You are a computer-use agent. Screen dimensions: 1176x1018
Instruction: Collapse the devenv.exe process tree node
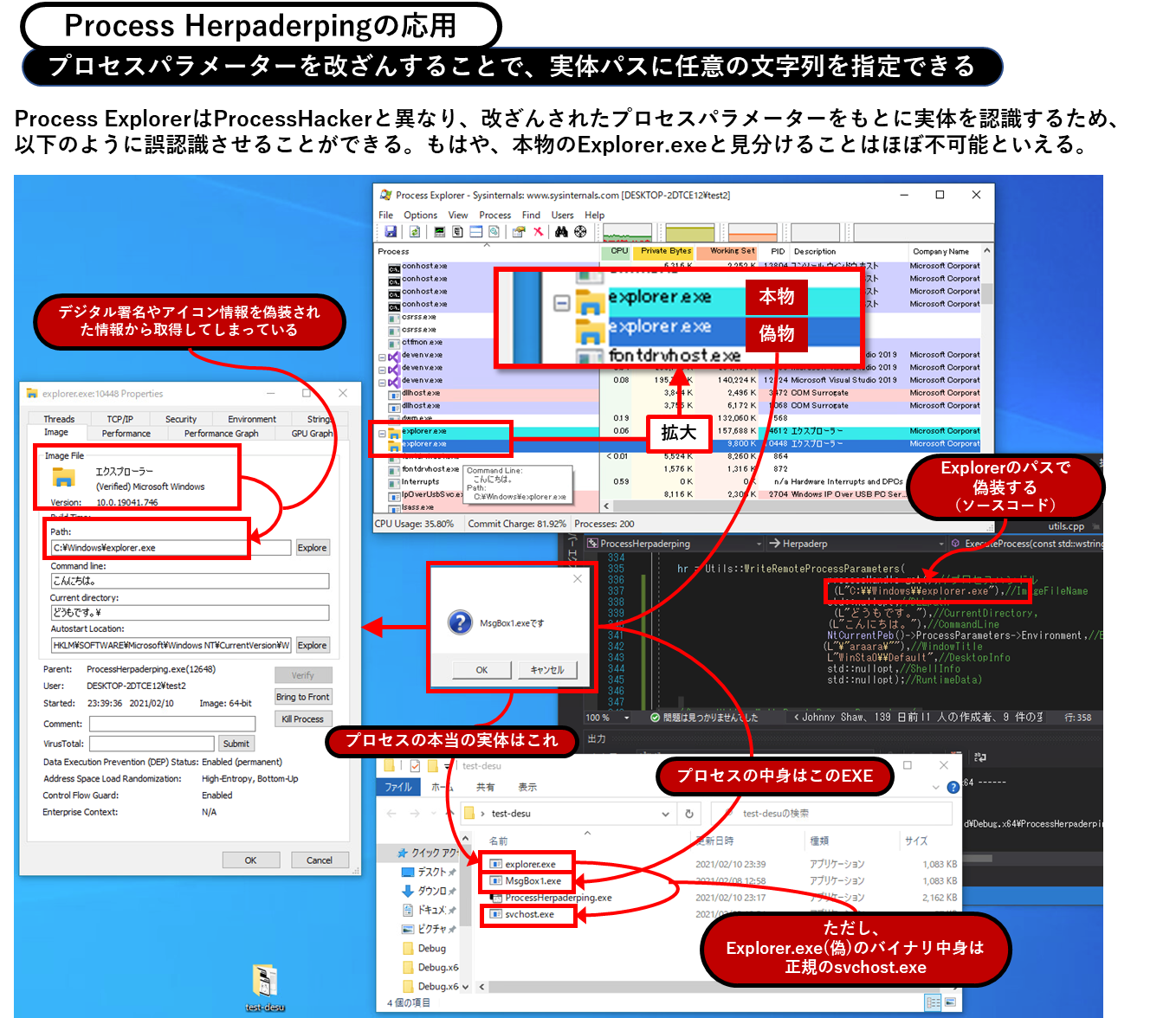[382, 357]
